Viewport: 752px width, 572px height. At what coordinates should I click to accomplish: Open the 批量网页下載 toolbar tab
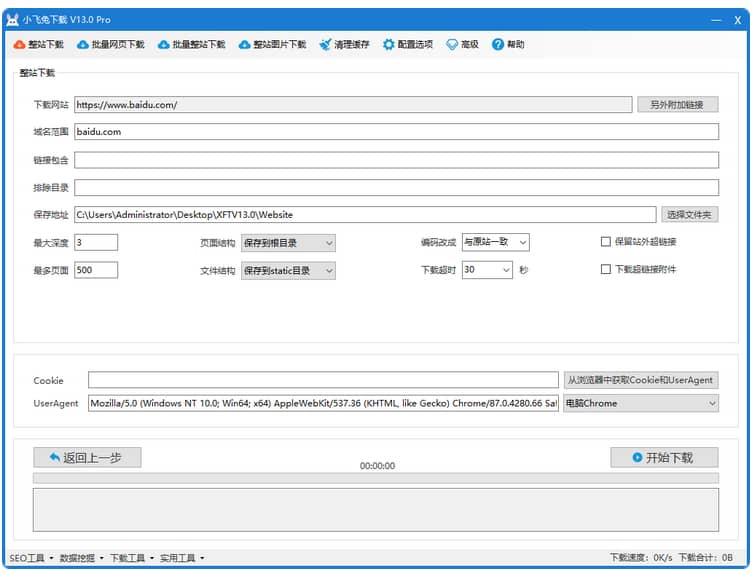111,45
